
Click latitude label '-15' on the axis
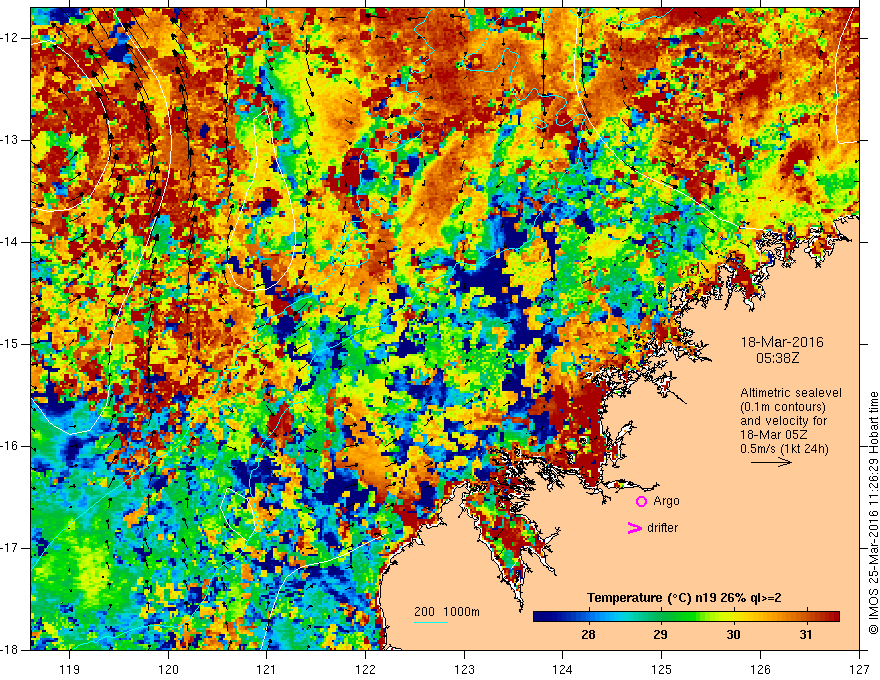click(10, 344)
